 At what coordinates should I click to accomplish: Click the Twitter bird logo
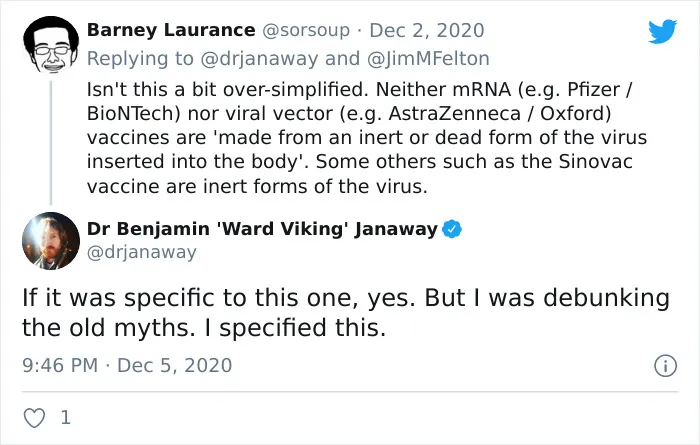point(662,31)
